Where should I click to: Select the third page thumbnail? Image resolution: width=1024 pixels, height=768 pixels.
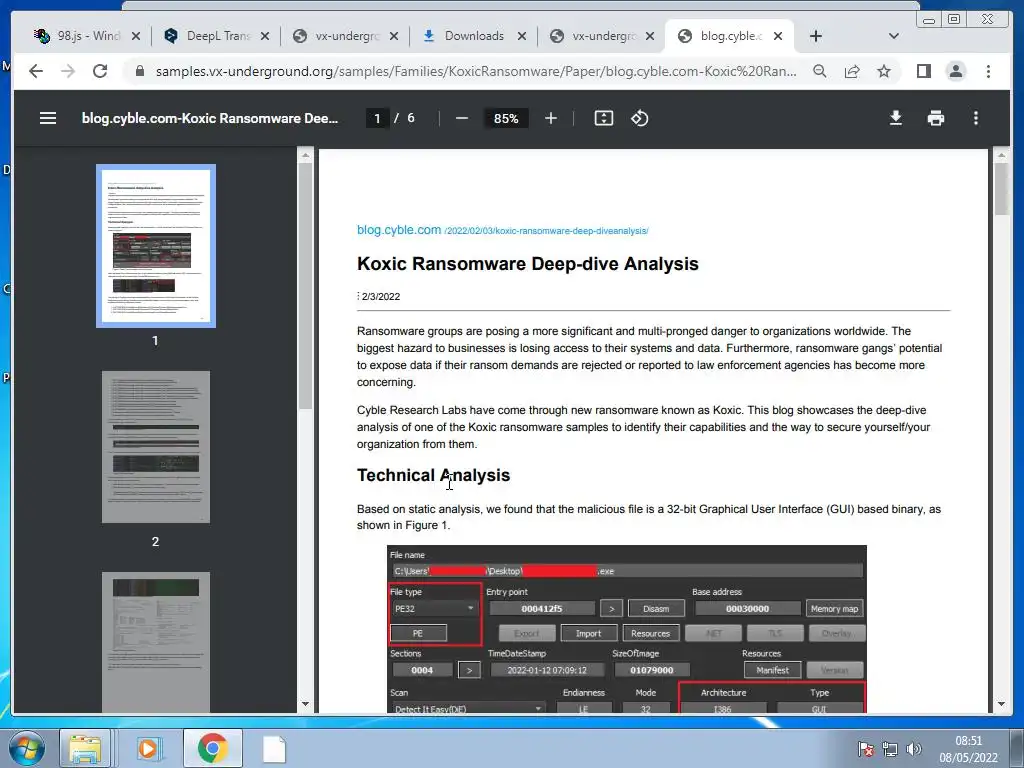tap(155, 642)
